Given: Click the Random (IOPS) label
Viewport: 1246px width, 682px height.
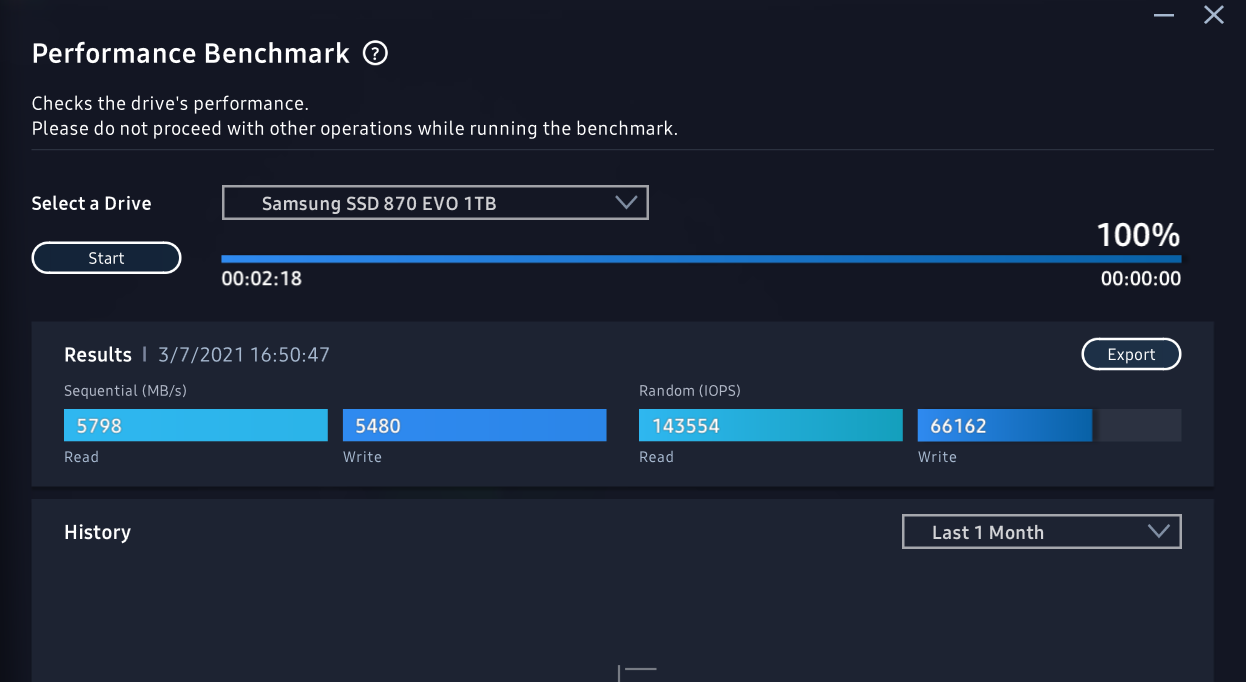Looking at the screenshot, I should [689, 391].
